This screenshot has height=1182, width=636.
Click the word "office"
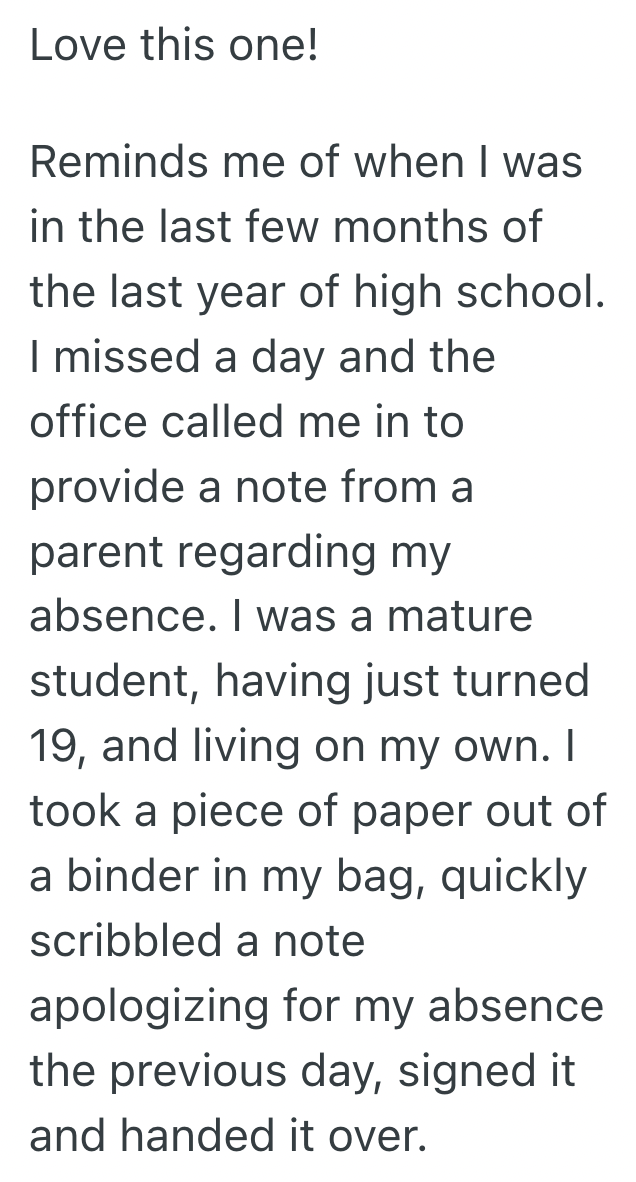point(89,421)
